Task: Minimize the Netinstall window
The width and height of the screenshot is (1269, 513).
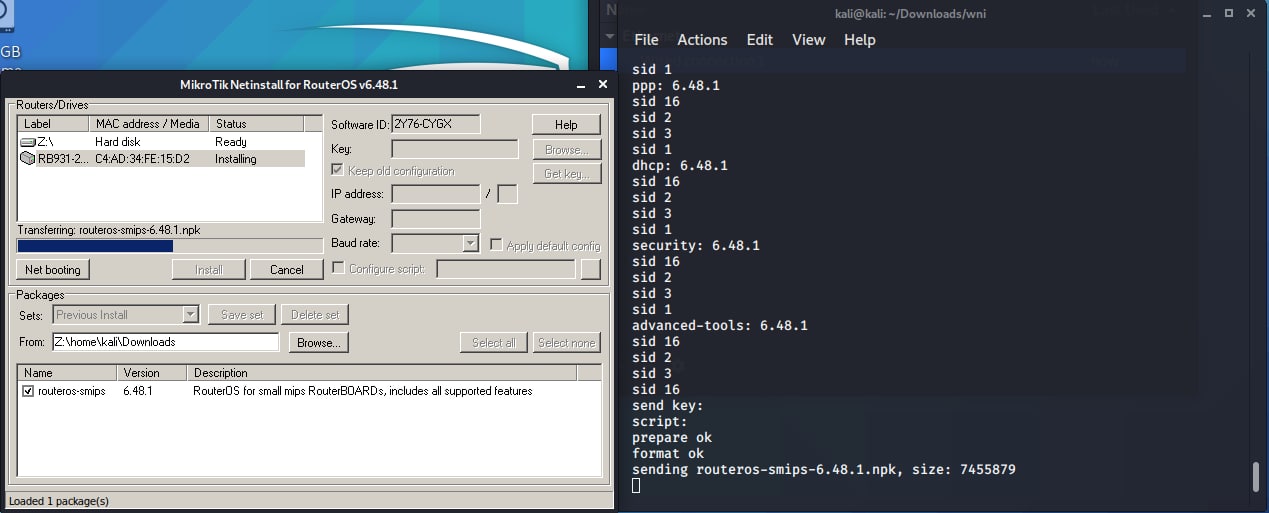Action: 580,85
